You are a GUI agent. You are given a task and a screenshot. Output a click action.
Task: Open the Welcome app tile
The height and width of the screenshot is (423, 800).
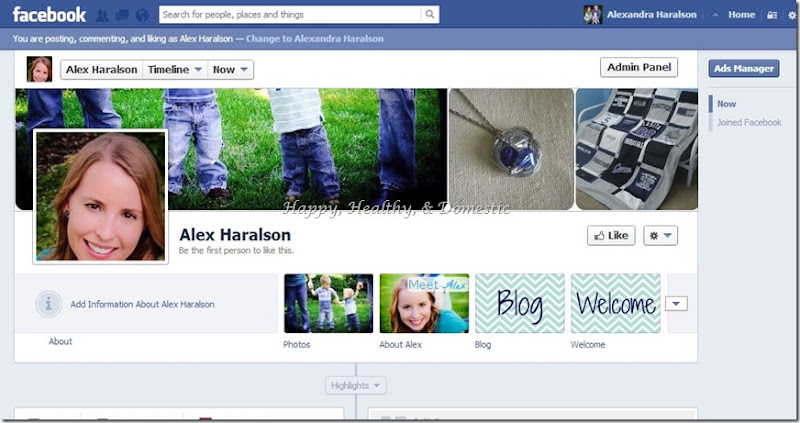(x=615, y=303)
